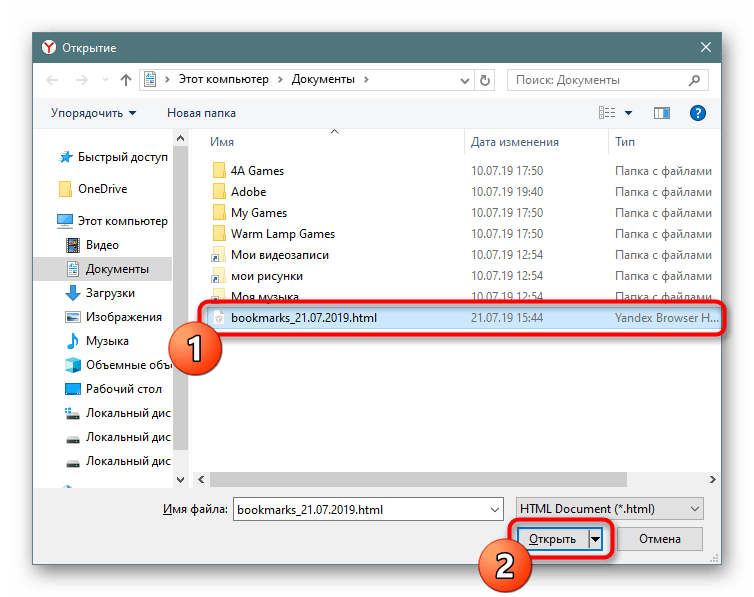Click the document icon in address bar

click(150, 79)
